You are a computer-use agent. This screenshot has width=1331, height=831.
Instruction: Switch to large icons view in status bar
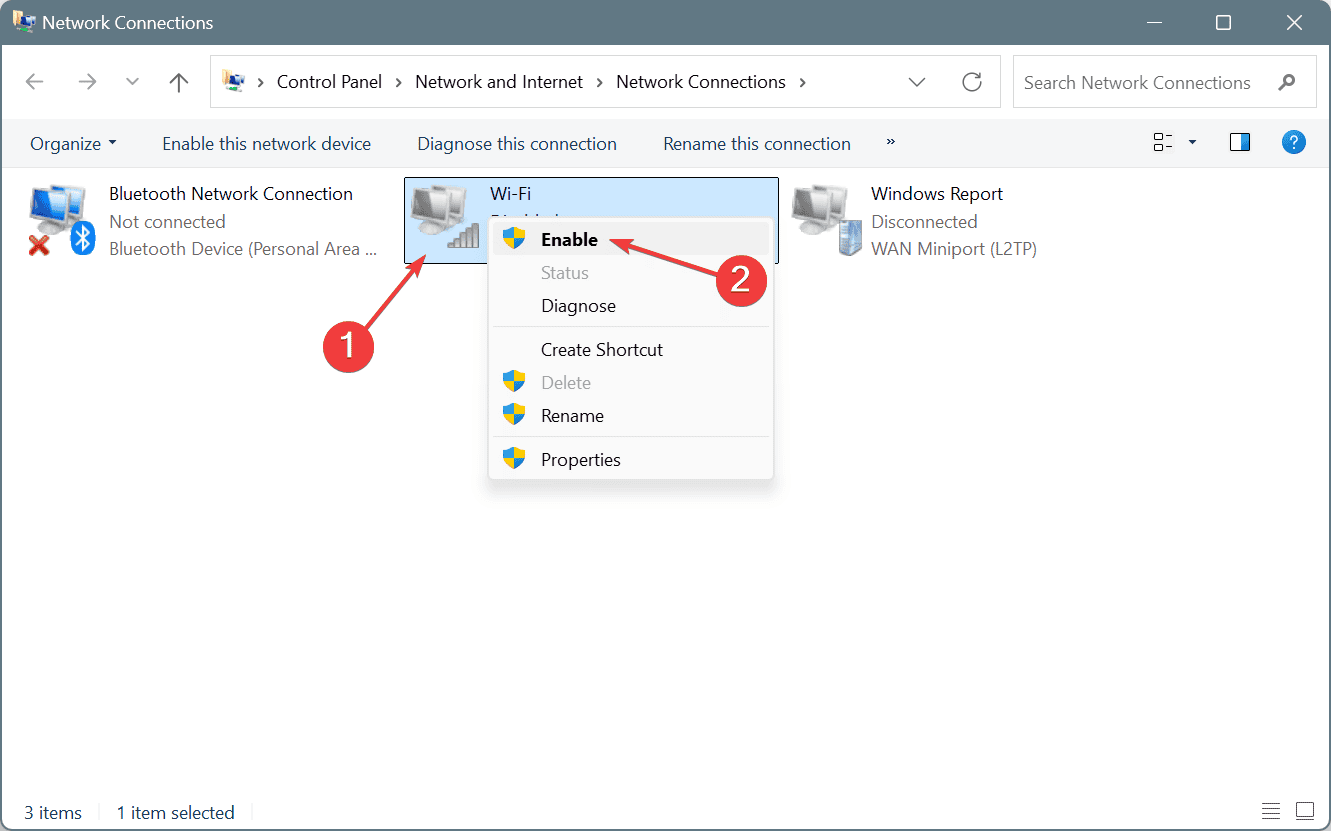pos(1305,810)
